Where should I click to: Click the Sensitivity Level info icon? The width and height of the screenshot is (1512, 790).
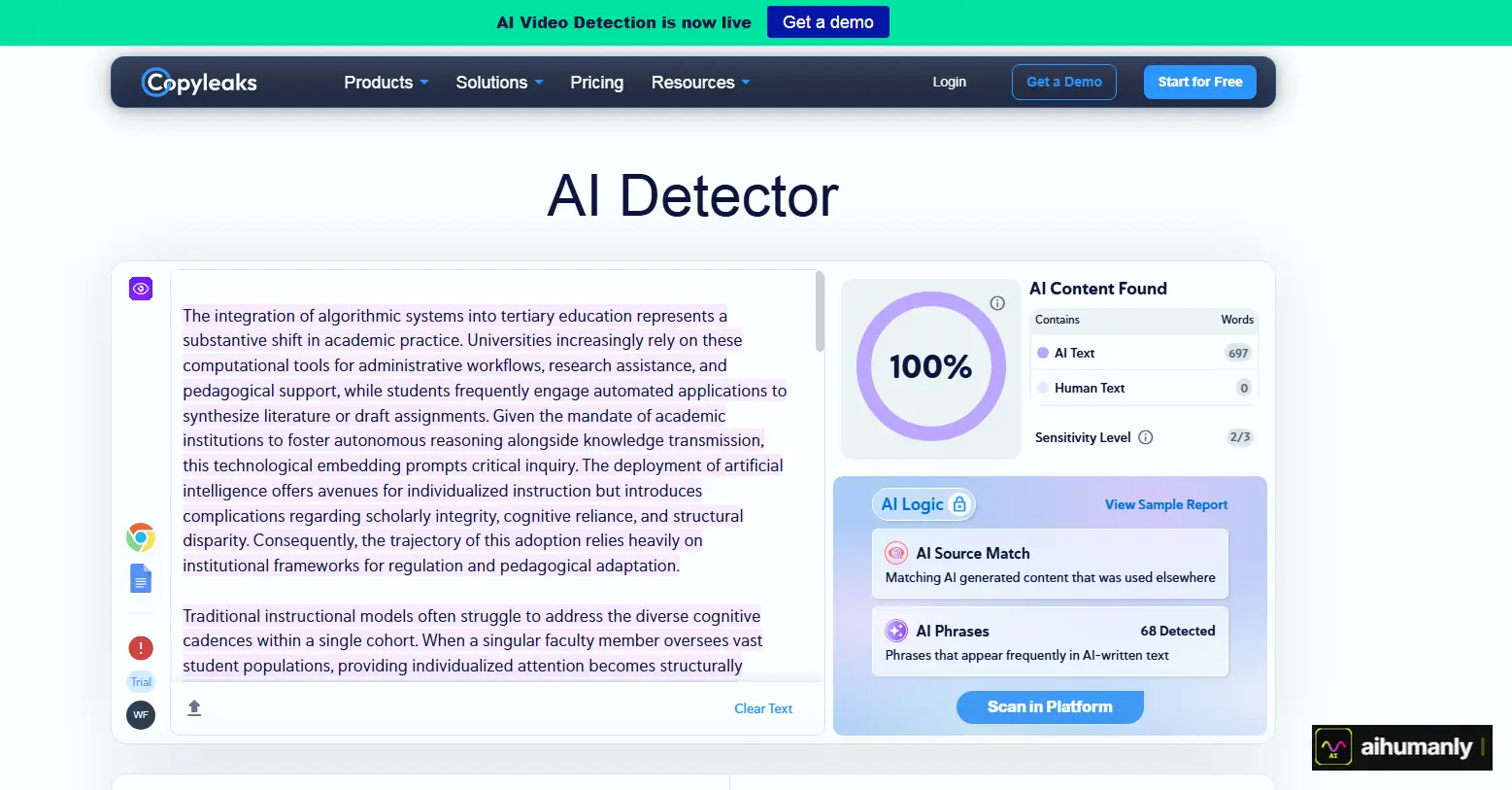coord(1146,437)
